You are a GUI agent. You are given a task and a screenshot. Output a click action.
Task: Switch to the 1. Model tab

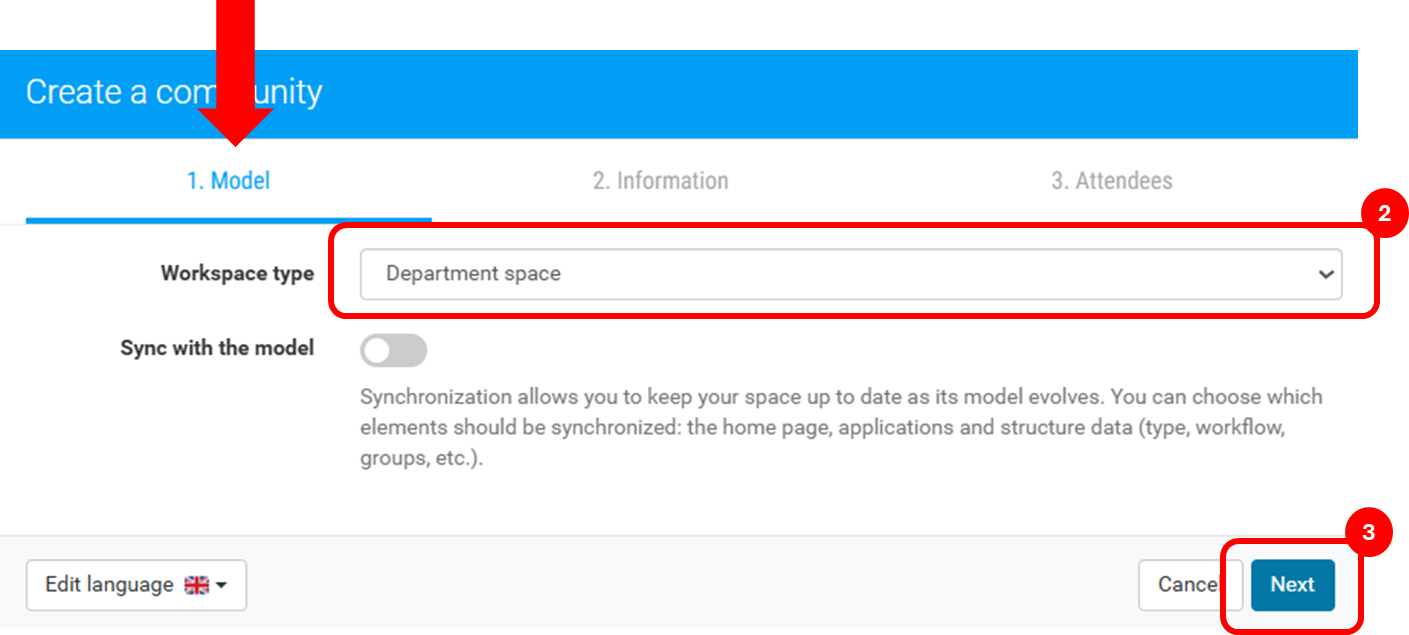(228, 181)
